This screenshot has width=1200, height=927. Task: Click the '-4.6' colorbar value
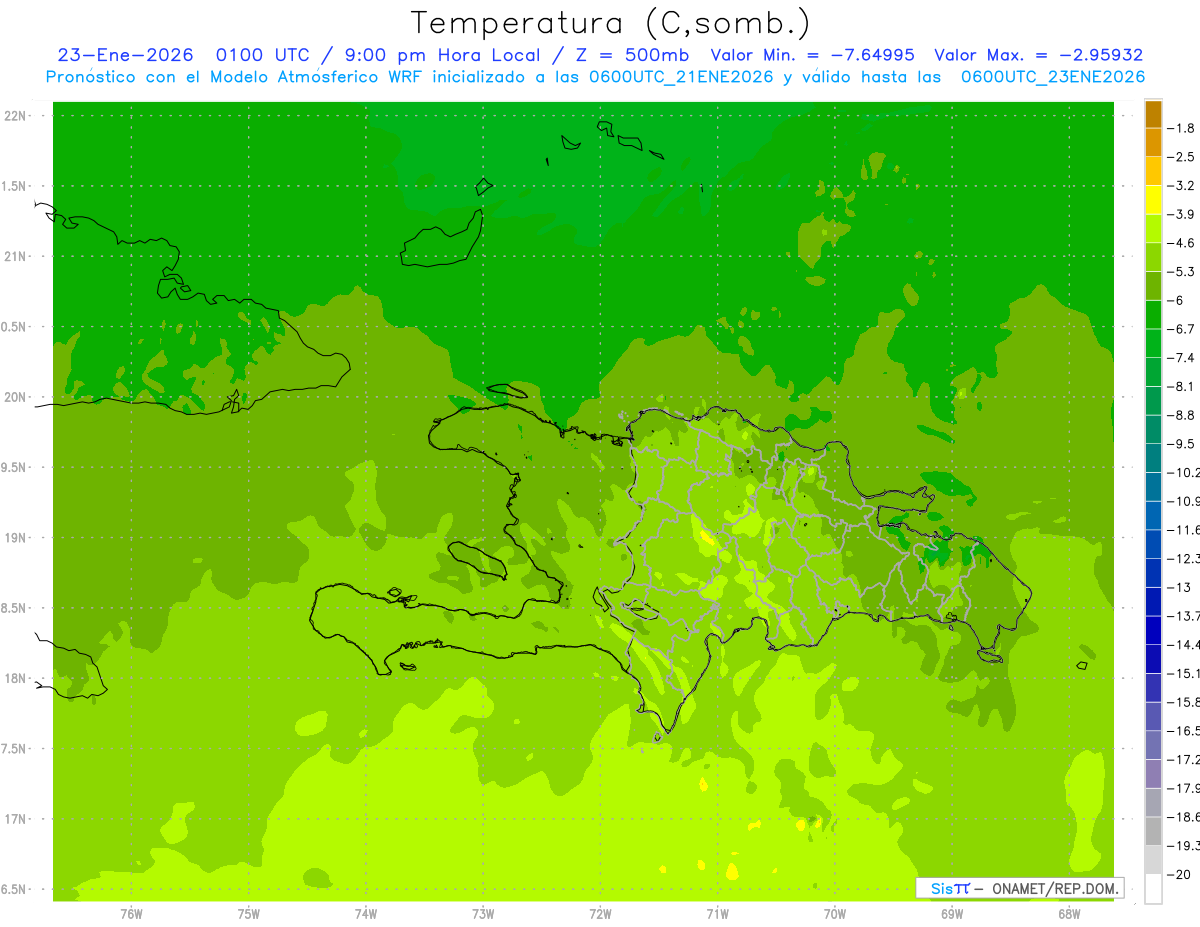1181,243
